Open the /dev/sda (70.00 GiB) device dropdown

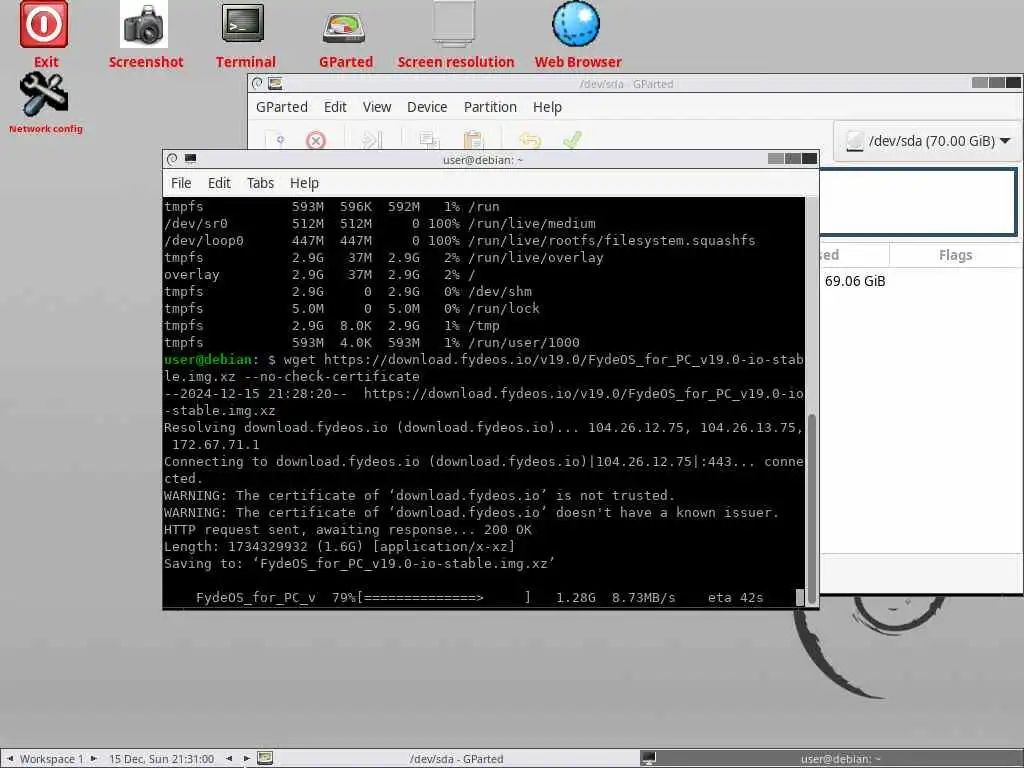pos(927,141)
